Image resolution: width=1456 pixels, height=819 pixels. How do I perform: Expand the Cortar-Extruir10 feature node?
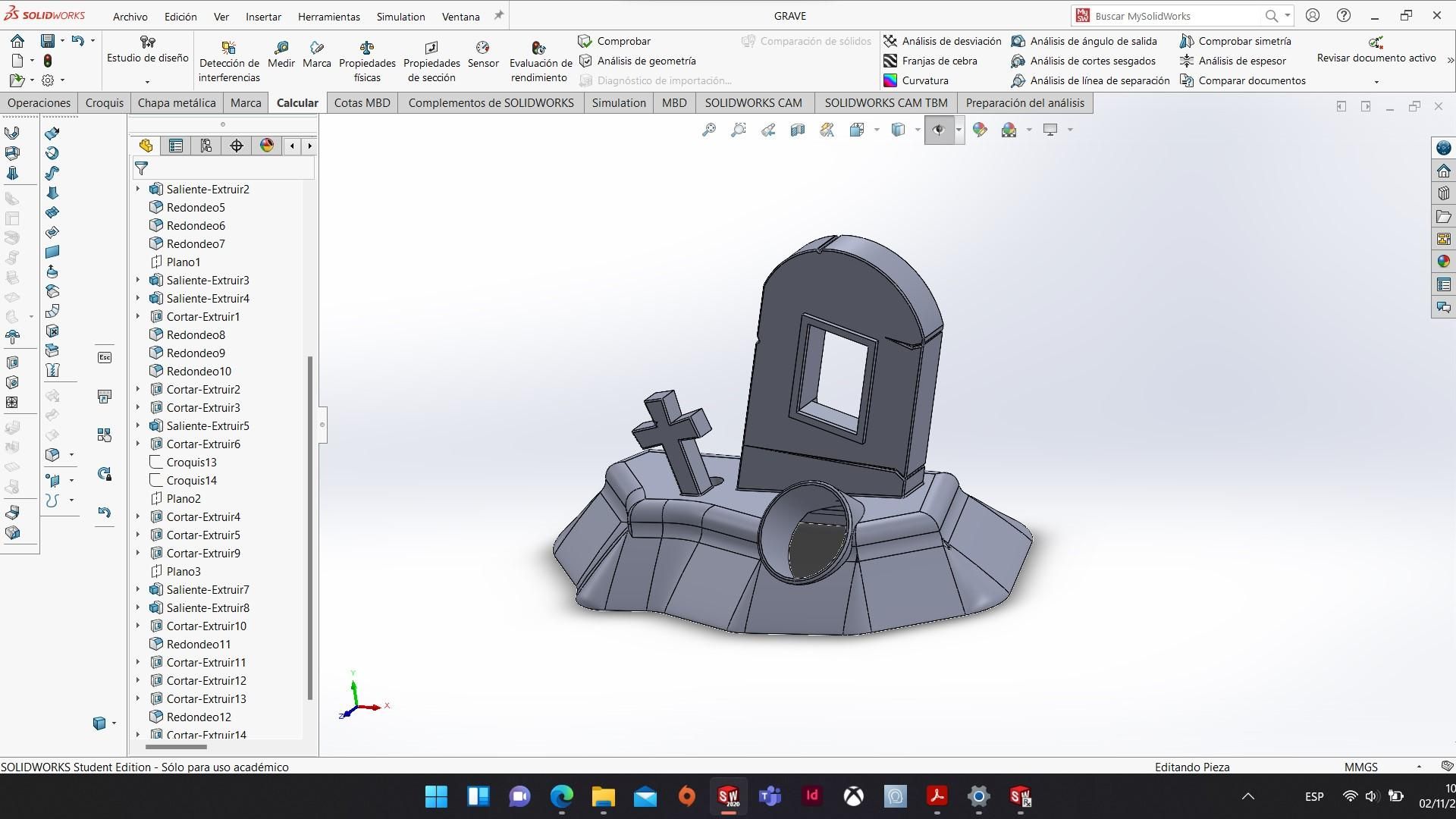(138, 626)
